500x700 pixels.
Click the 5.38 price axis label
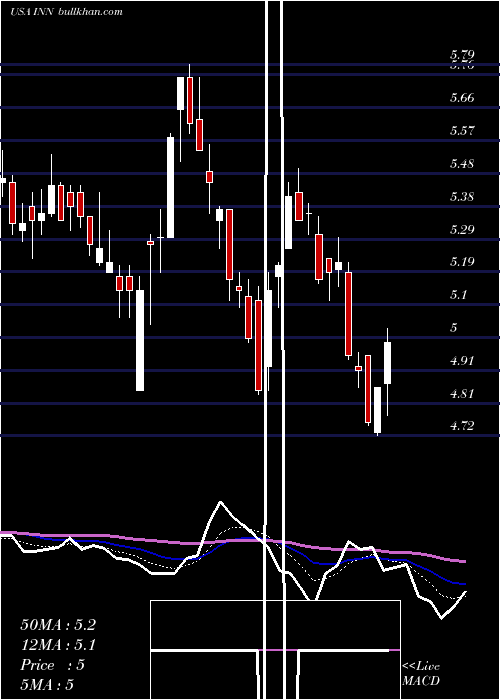click(462, 197)
